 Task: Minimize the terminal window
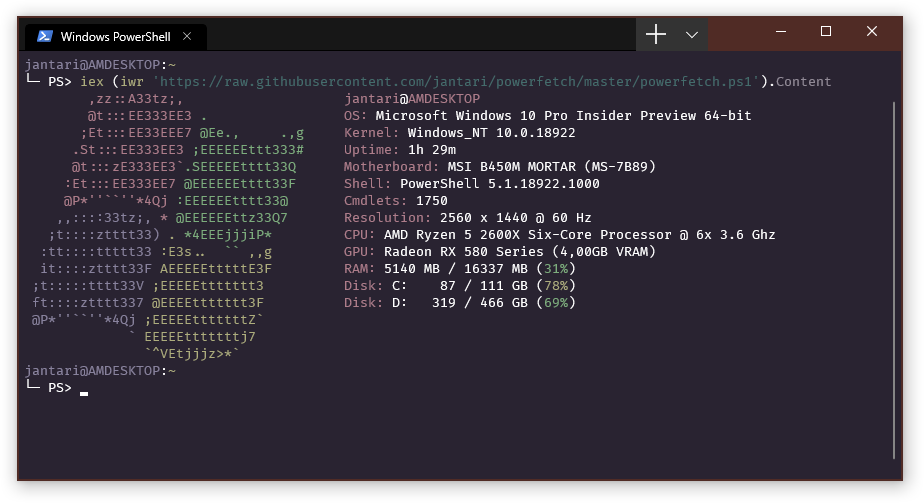pos(781,32)
